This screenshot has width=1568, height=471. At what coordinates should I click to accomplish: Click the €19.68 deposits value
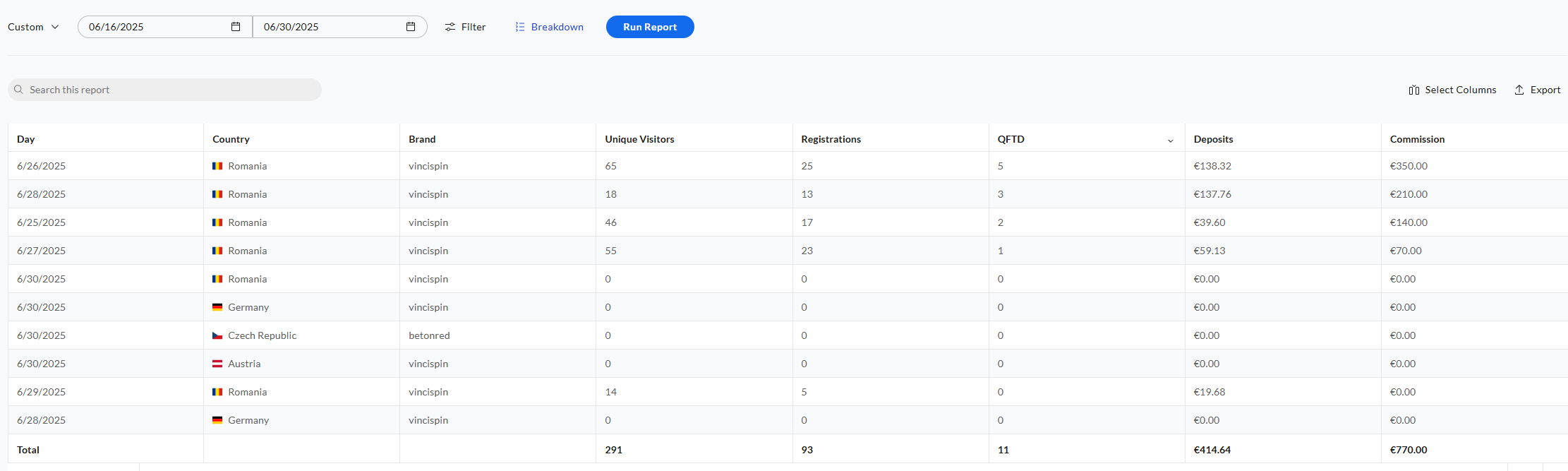1210,392
